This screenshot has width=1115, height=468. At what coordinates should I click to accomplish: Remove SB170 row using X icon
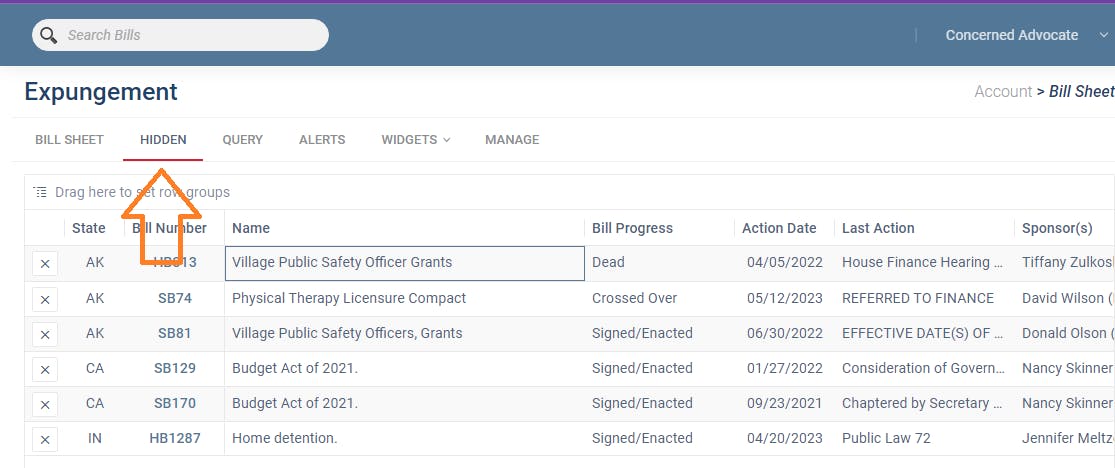point(45,404)
